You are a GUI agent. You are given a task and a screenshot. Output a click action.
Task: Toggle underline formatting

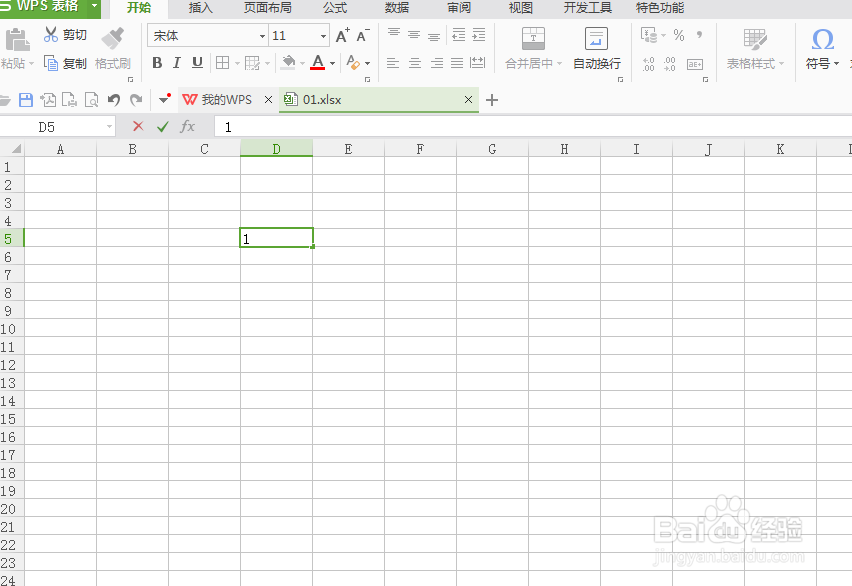pyautogui.click(x=197, y=63)
